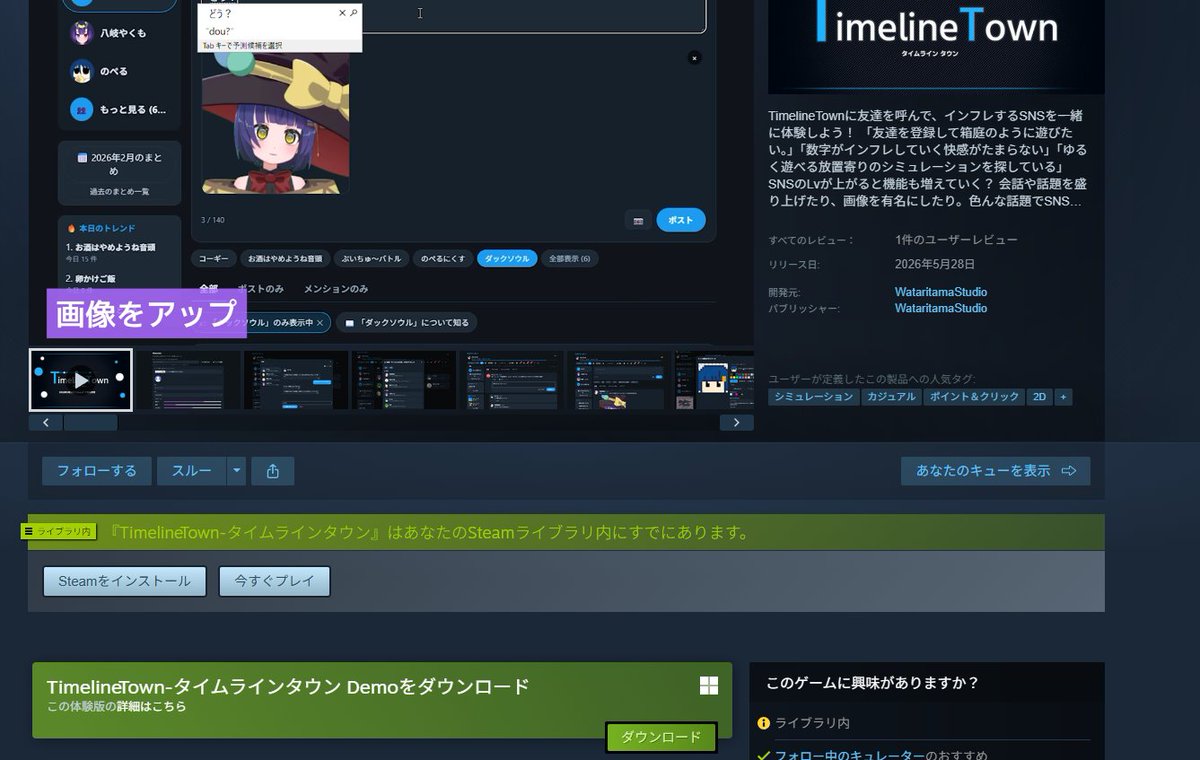The width and height of the screenshot is (1200, 760).
Task: Click the green ダウンロード button
Action: point(661,738)
